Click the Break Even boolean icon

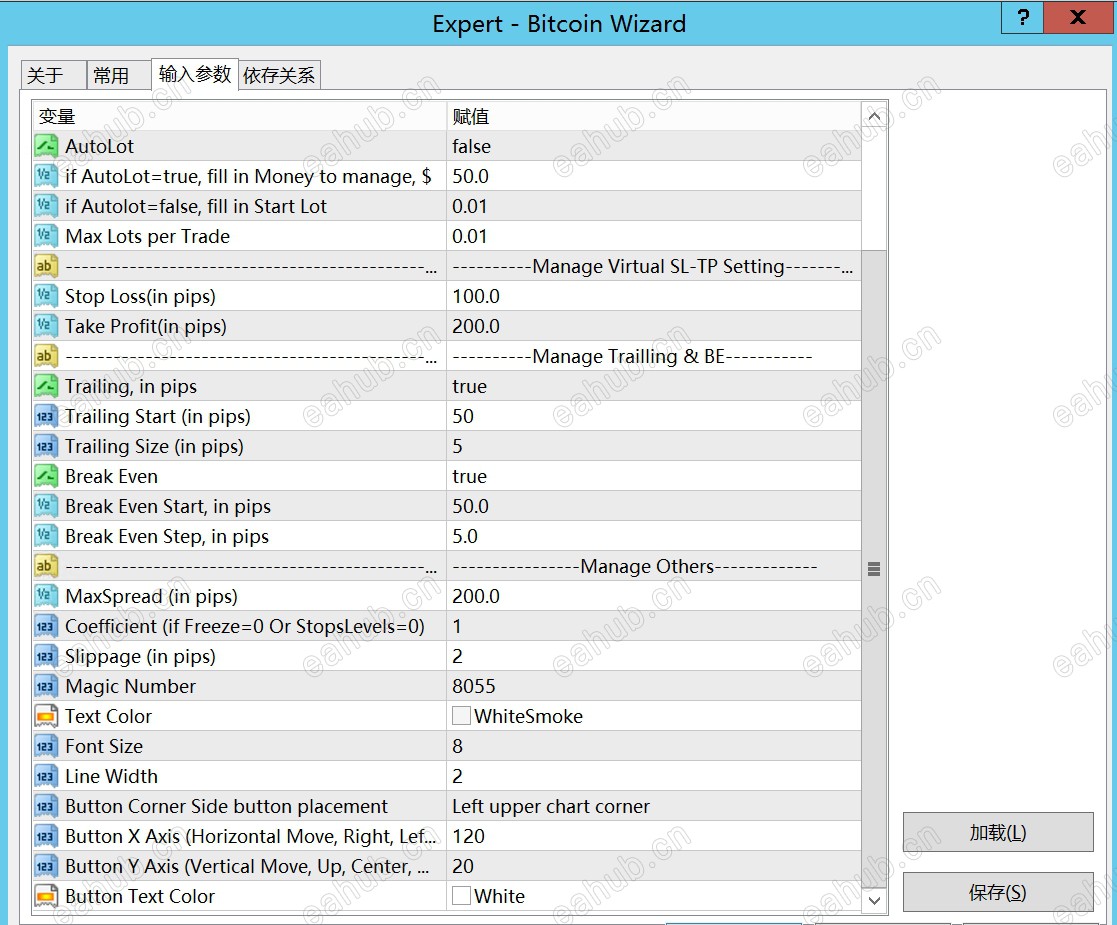point(46,476)
